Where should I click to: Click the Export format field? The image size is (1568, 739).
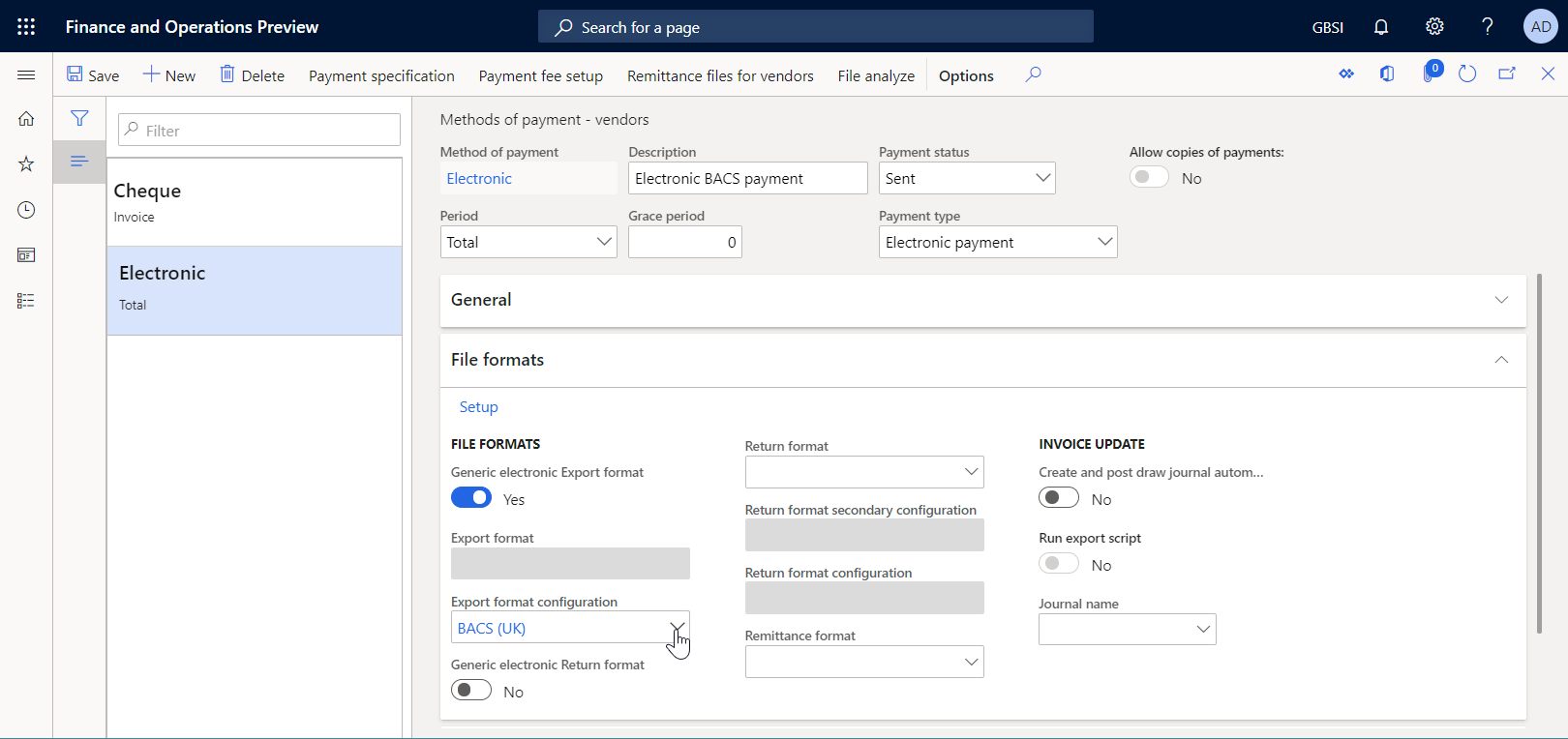(x=570, y=563)
